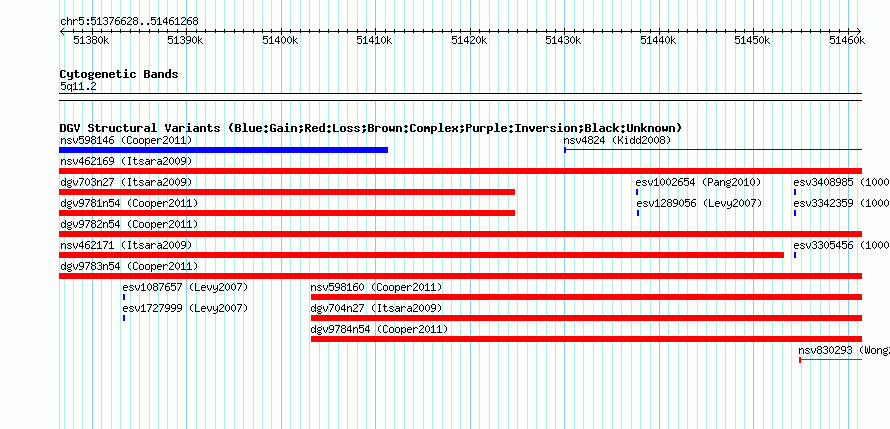Viewport: 890px width, 429px height.
Task: Click the 51420k ruler label
Action: (x=469, y=40)
